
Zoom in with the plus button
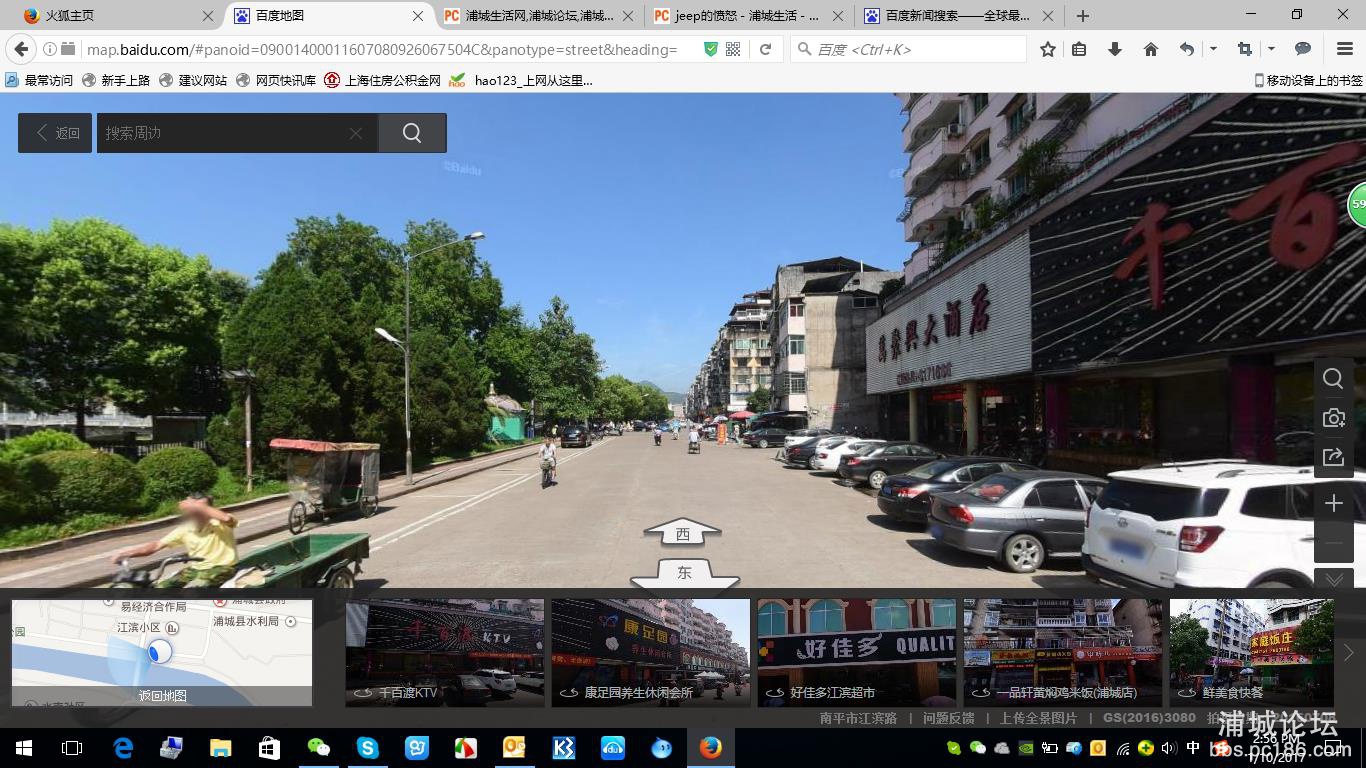(x=1333, y=503)
